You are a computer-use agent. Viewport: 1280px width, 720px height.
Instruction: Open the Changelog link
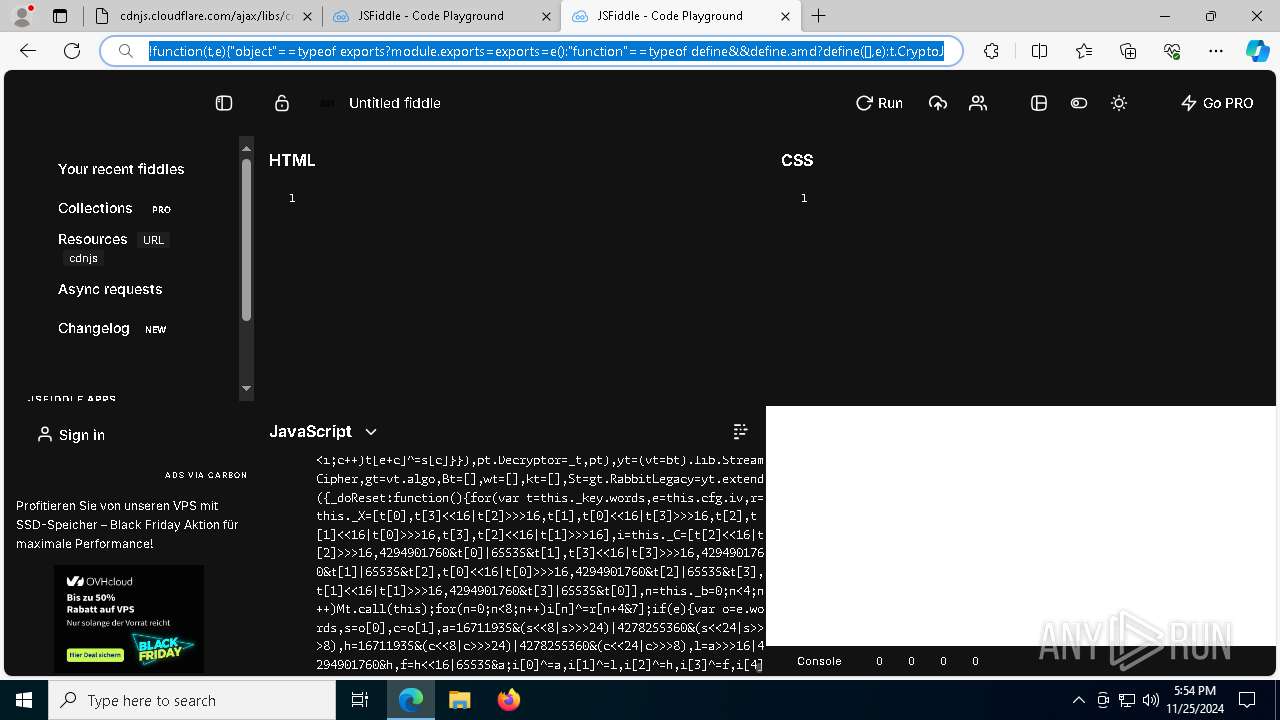click(94, 328)
